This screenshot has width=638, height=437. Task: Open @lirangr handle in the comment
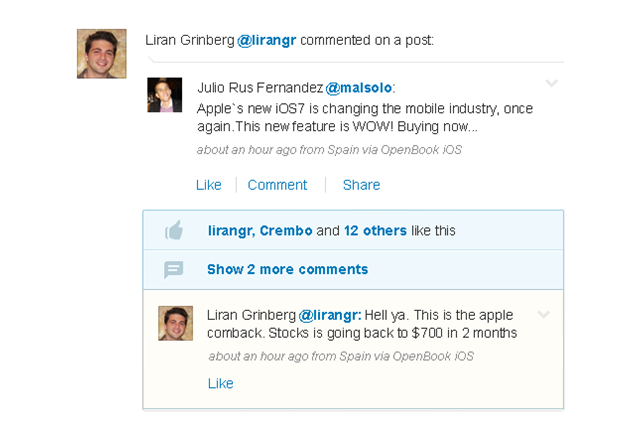pos(330,315)
